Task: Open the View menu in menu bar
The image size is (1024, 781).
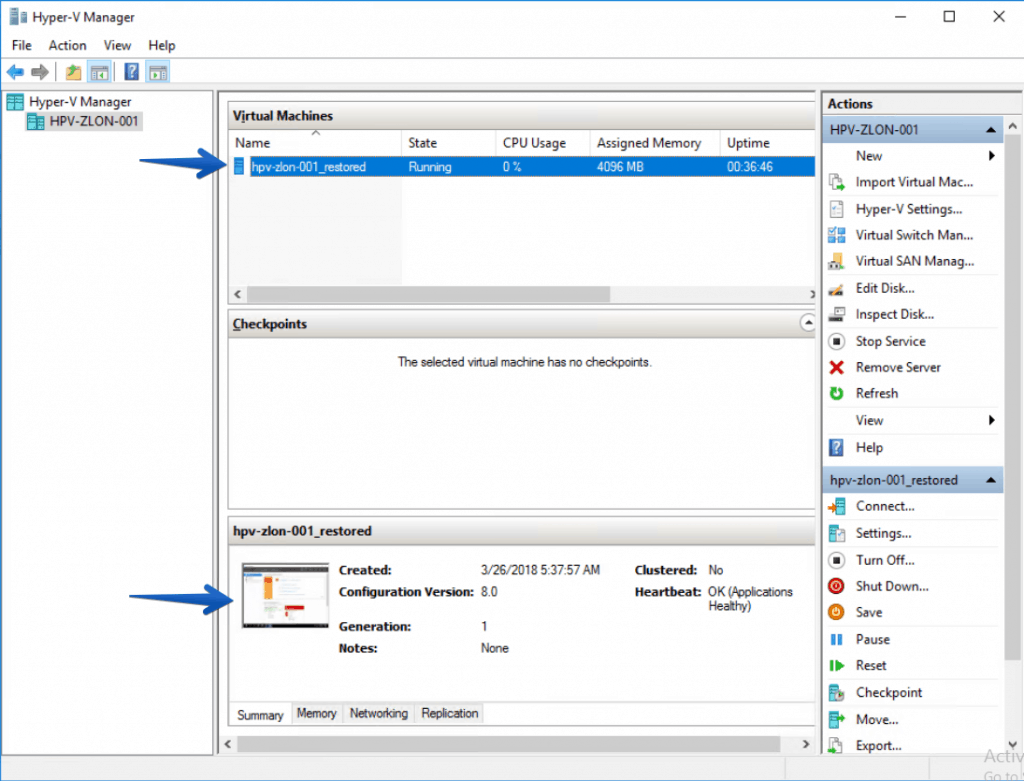Action: 117,45
